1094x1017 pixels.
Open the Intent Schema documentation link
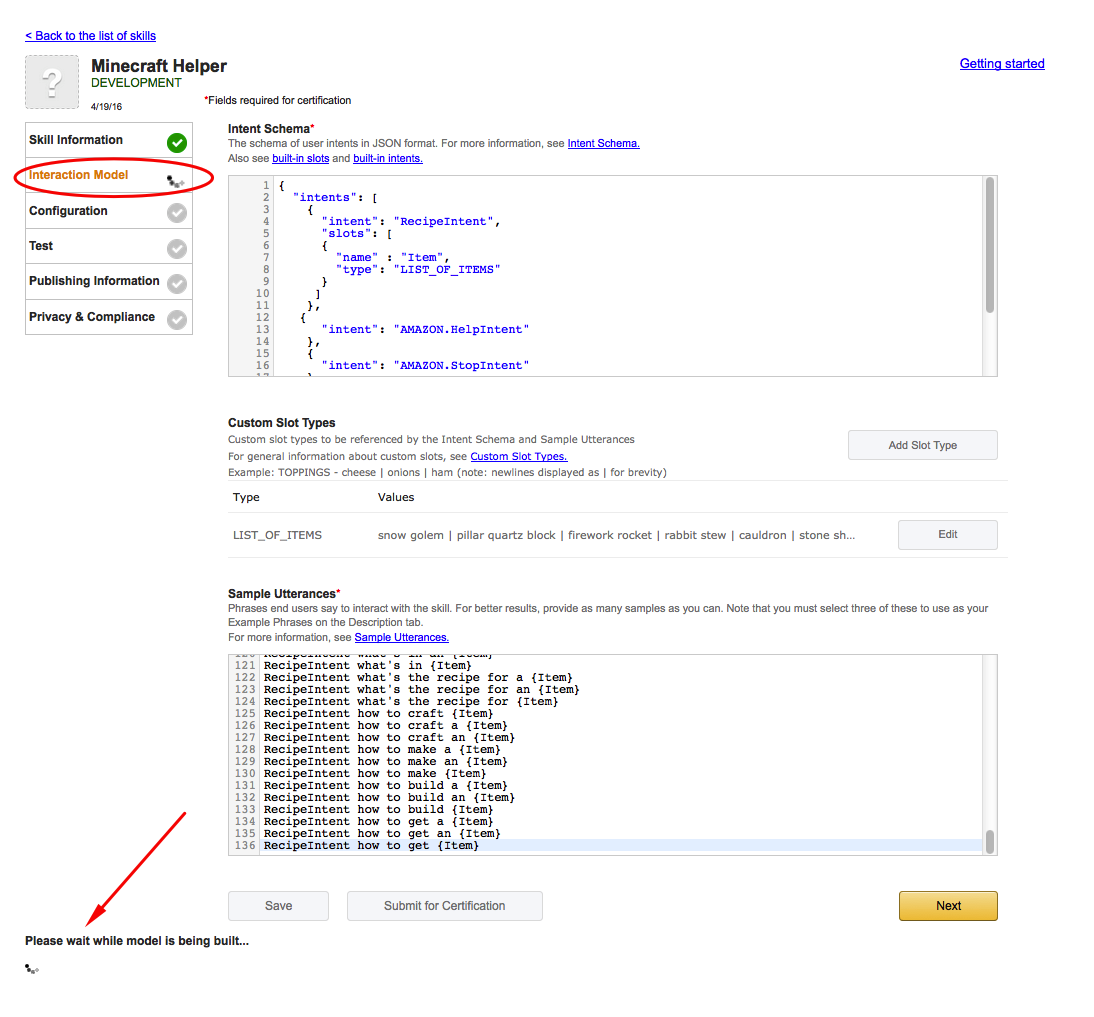[x=604, y=143]
